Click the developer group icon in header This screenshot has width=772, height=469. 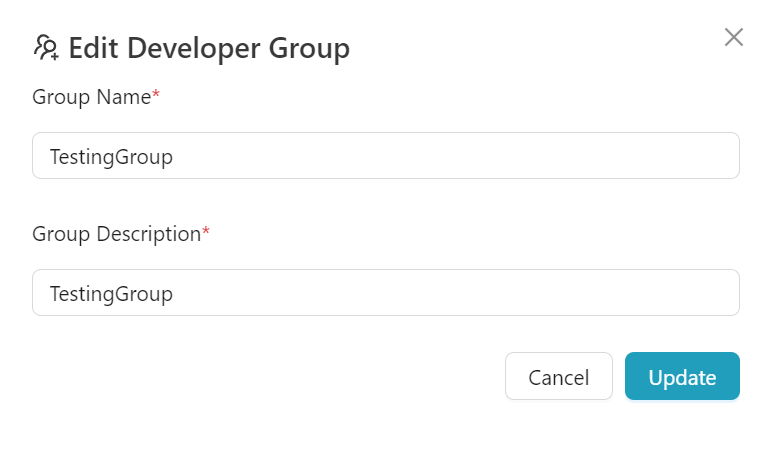46,47
